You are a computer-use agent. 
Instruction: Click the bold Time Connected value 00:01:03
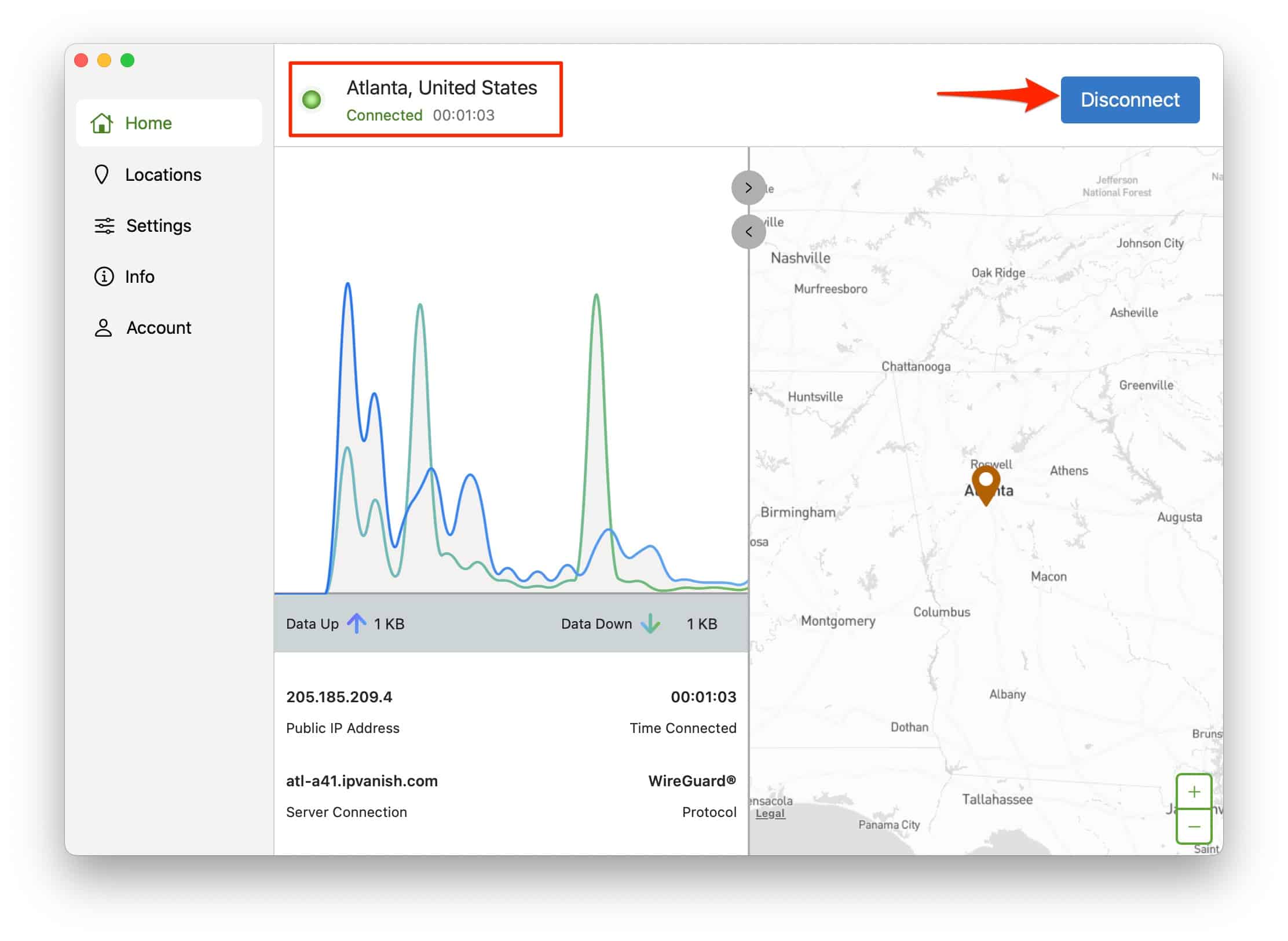[x=704, y=696]
